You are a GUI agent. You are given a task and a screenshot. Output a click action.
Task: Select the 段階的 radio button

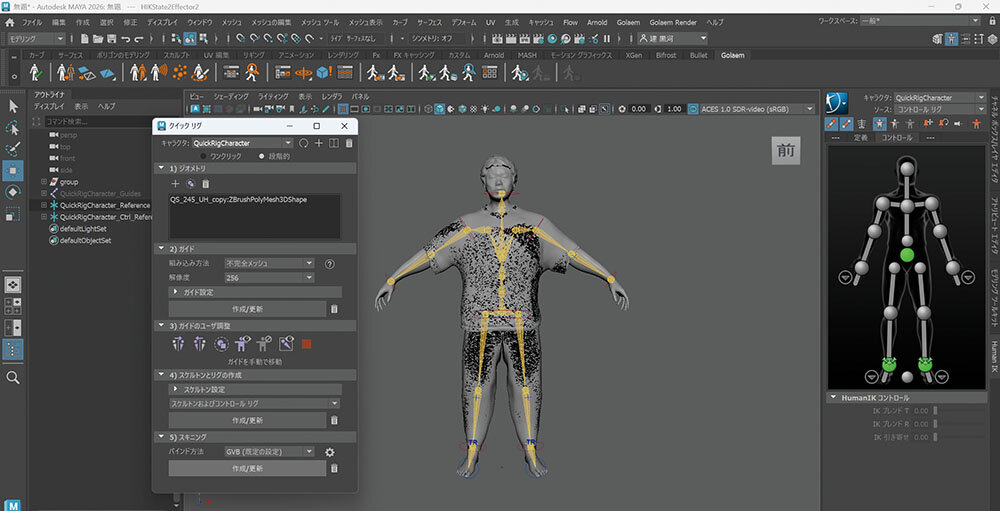click(262, 156)
